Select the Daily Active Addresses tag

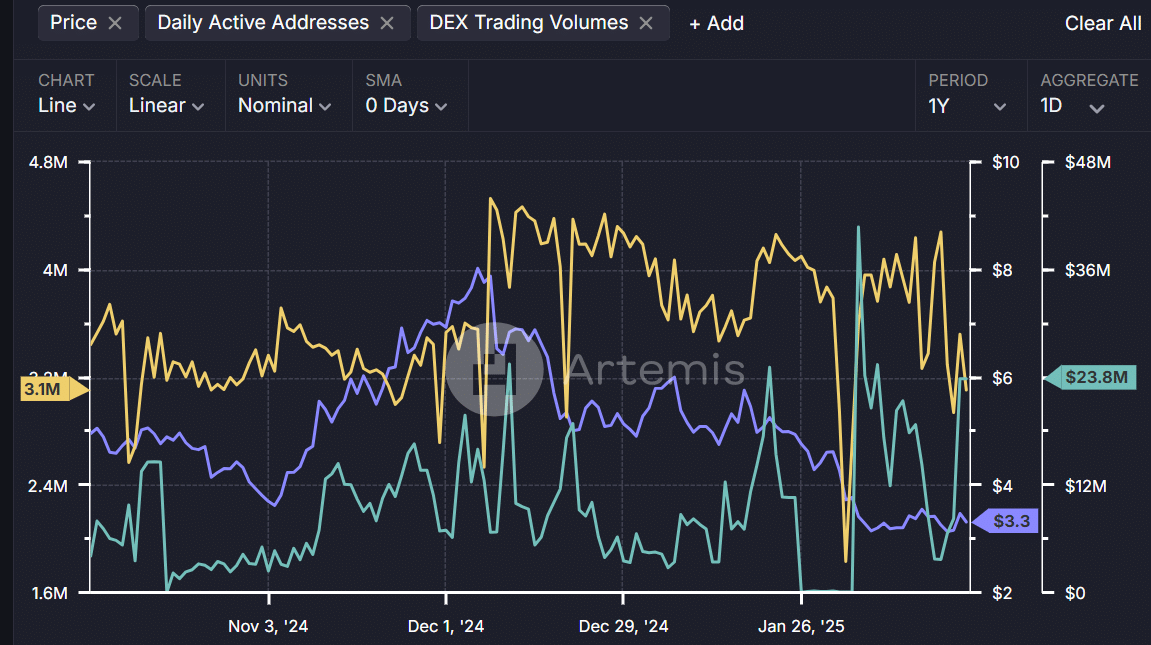(263, 23)
